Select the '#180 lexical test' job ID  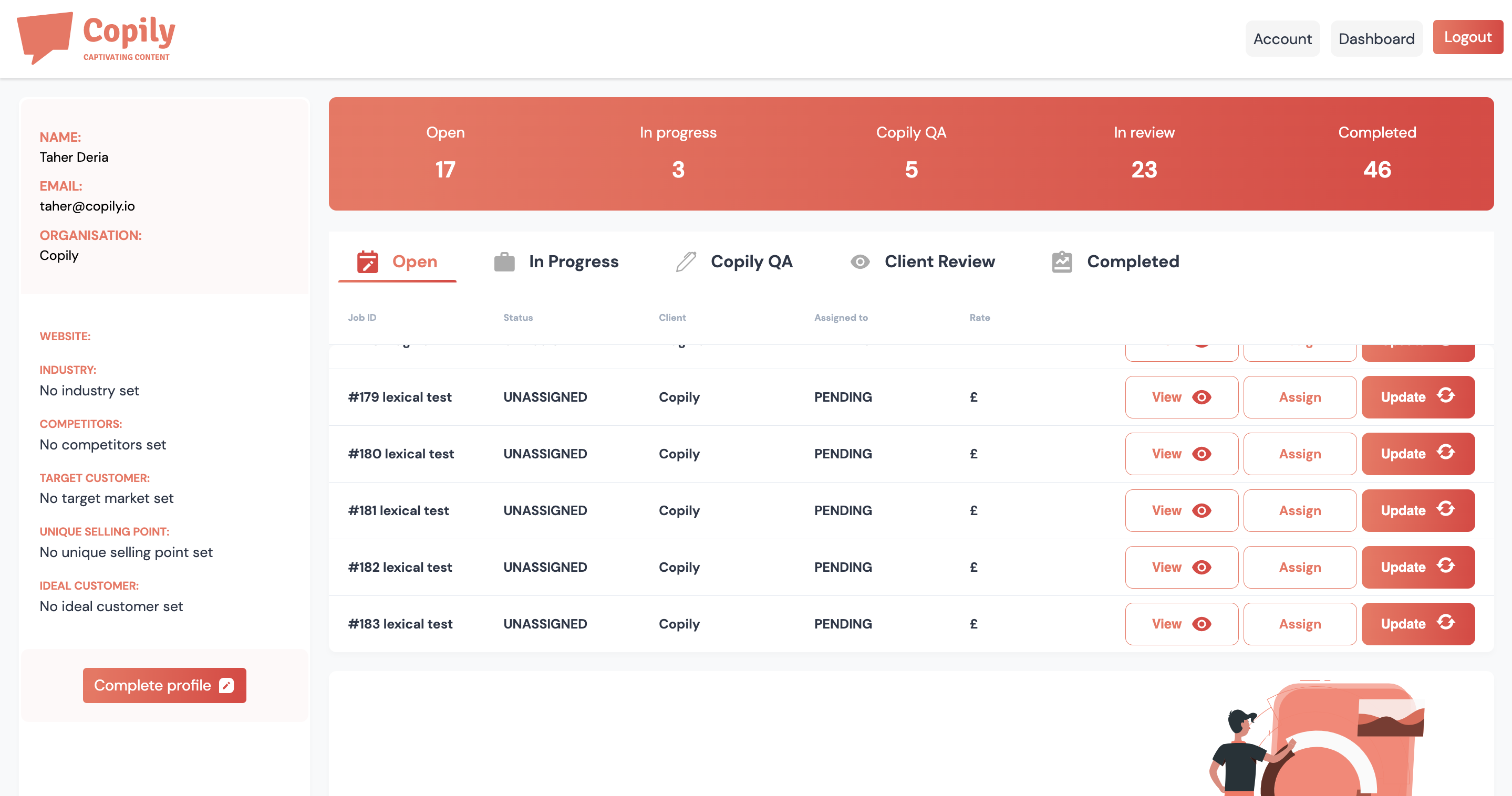coord(401,454)
